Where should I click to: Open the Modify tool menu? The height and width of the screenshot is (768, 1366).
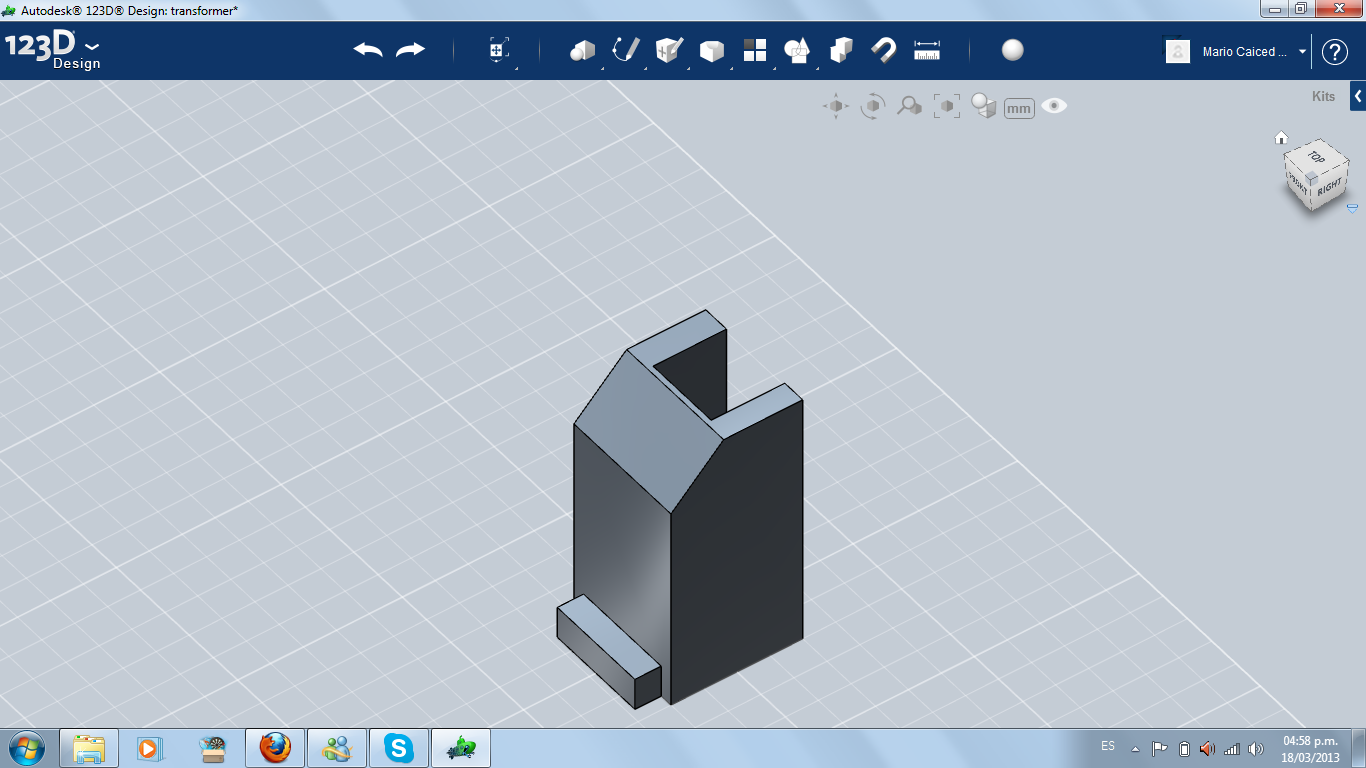click(x=712, y=51)
